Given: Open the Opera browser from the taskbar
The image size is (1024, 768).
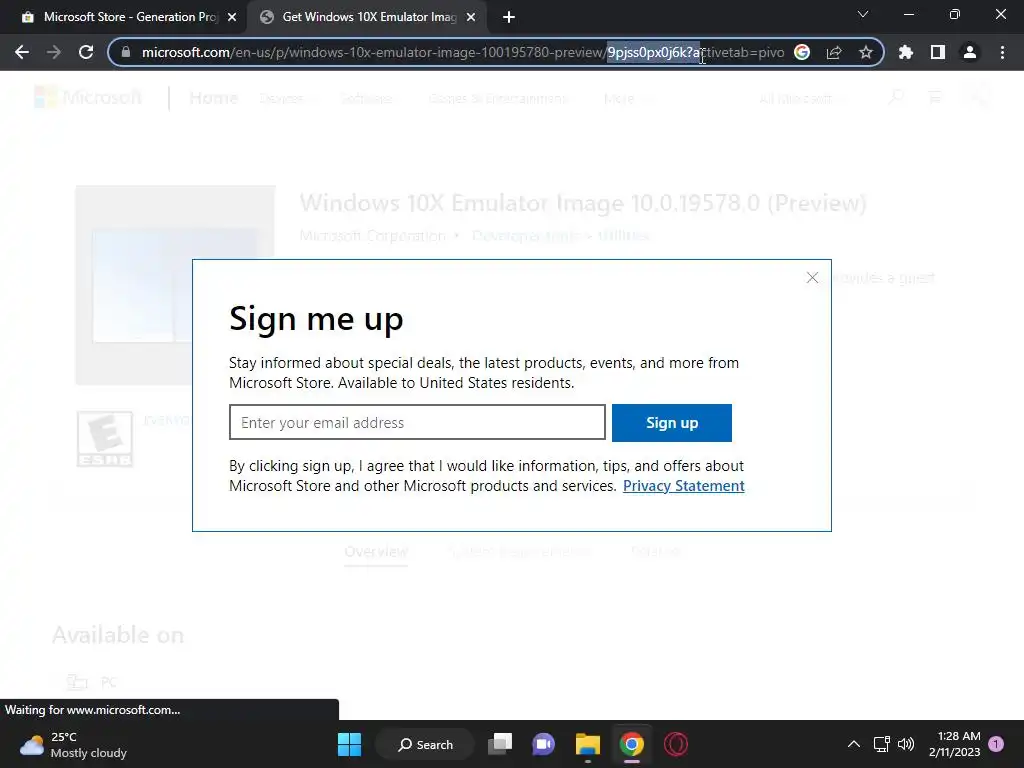Looking at the screenshot, I should [x=676, y=744].
